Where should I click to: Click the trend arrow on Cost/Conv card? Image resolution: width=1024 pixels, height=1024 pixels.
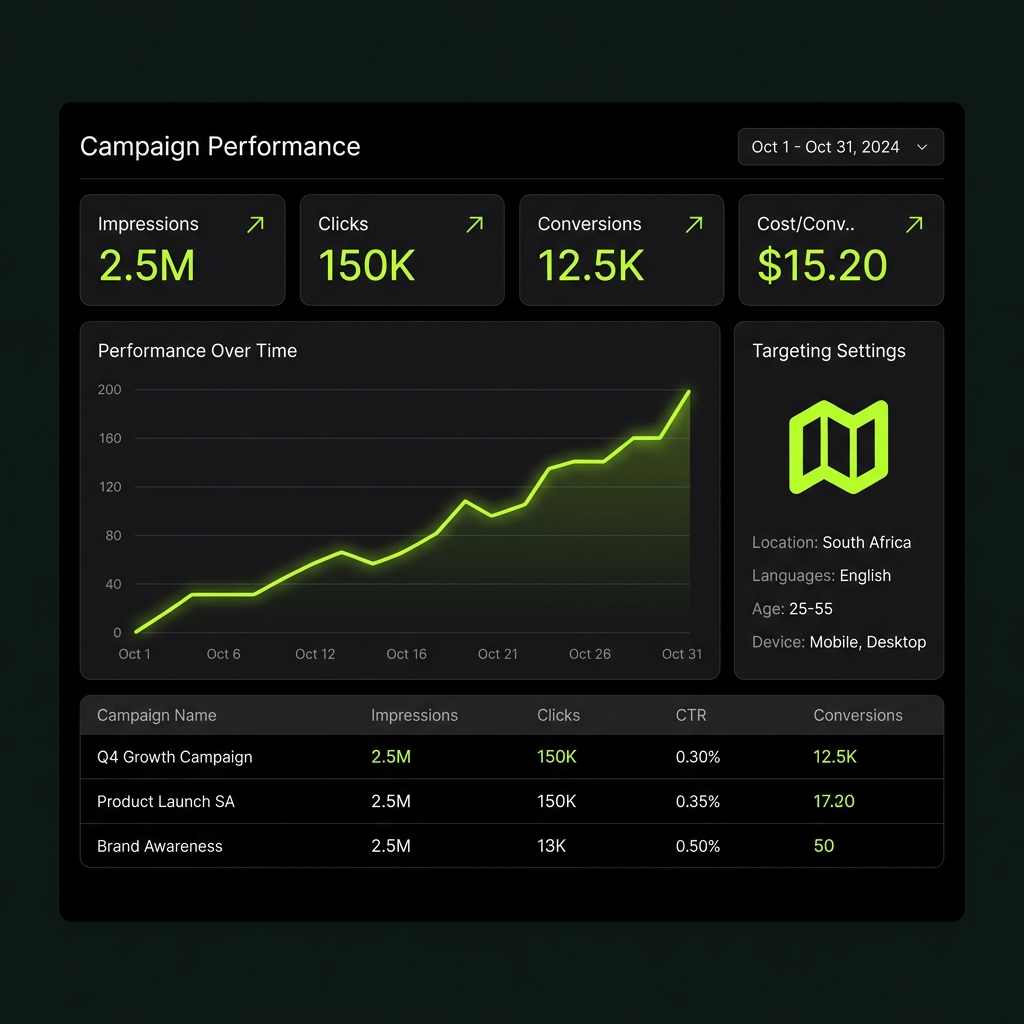pyautogui.click(x=913, y=224)
